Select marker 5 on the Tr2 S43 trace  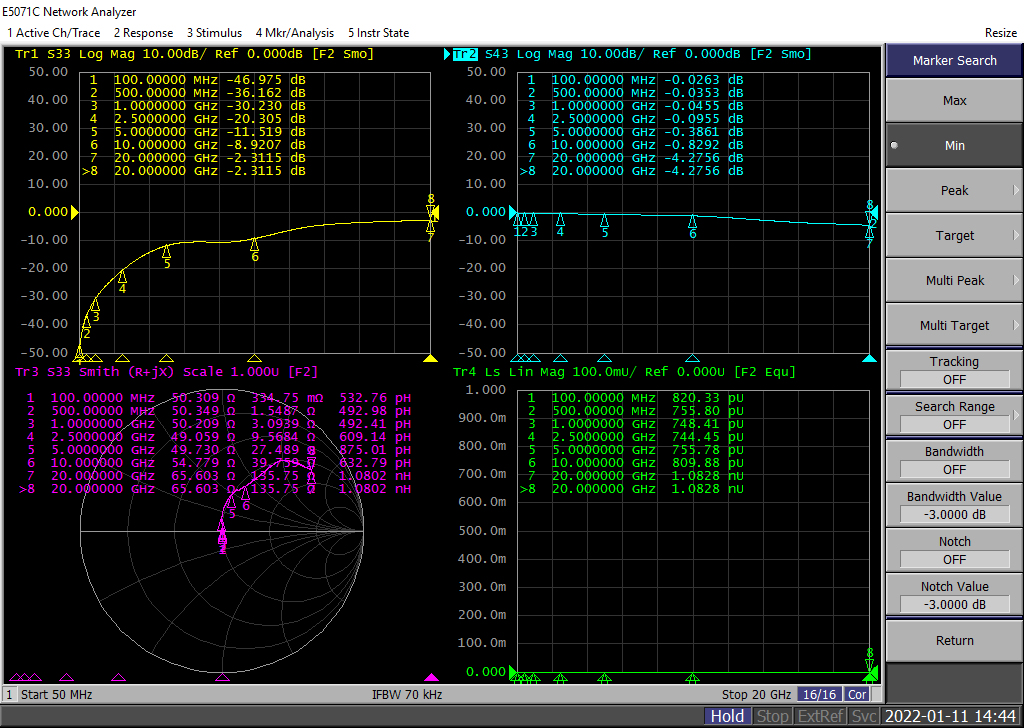click(x=604, y=221)
